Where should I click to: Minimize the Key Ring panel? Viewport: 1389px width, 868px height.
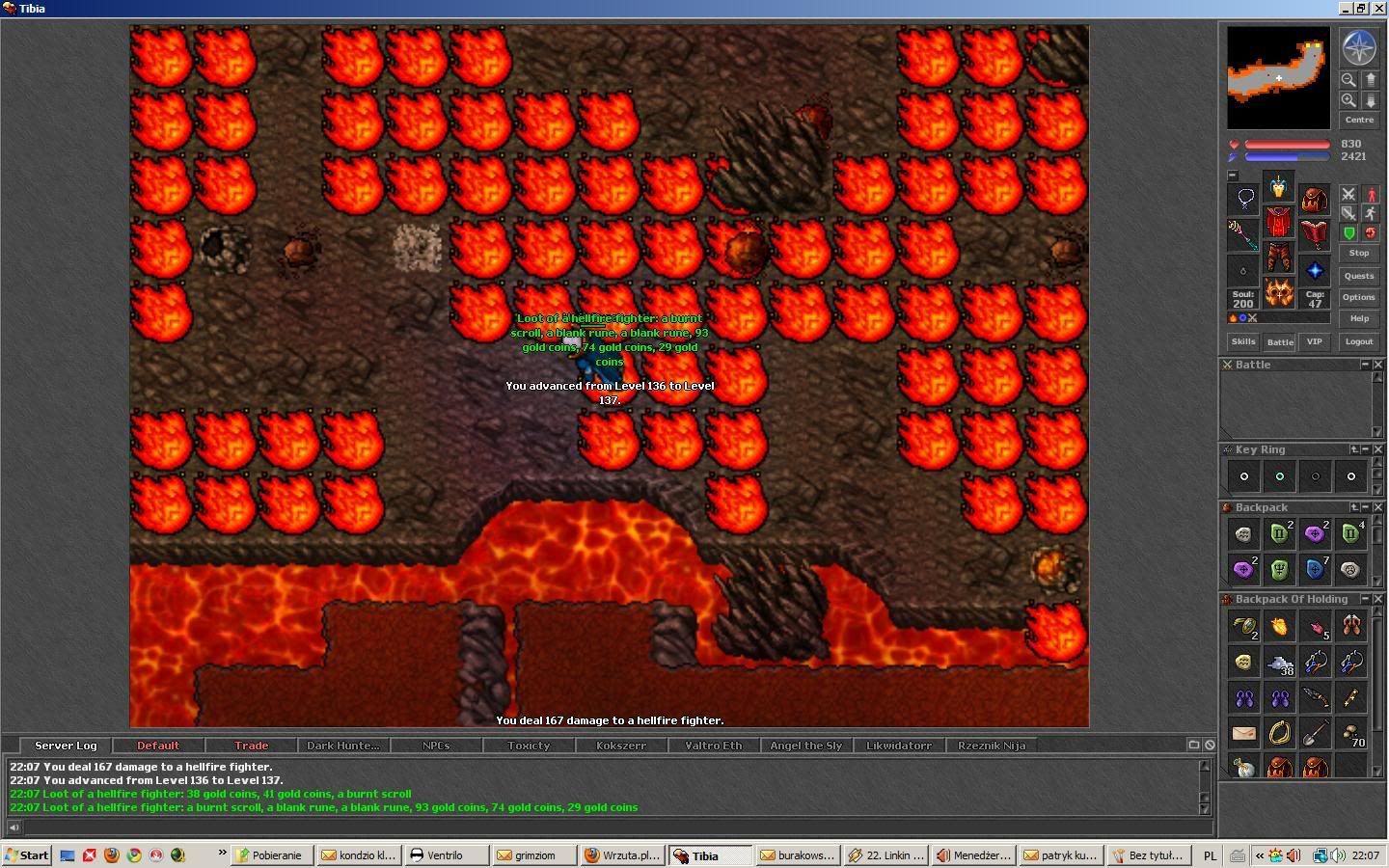(x=1365, y=449)
